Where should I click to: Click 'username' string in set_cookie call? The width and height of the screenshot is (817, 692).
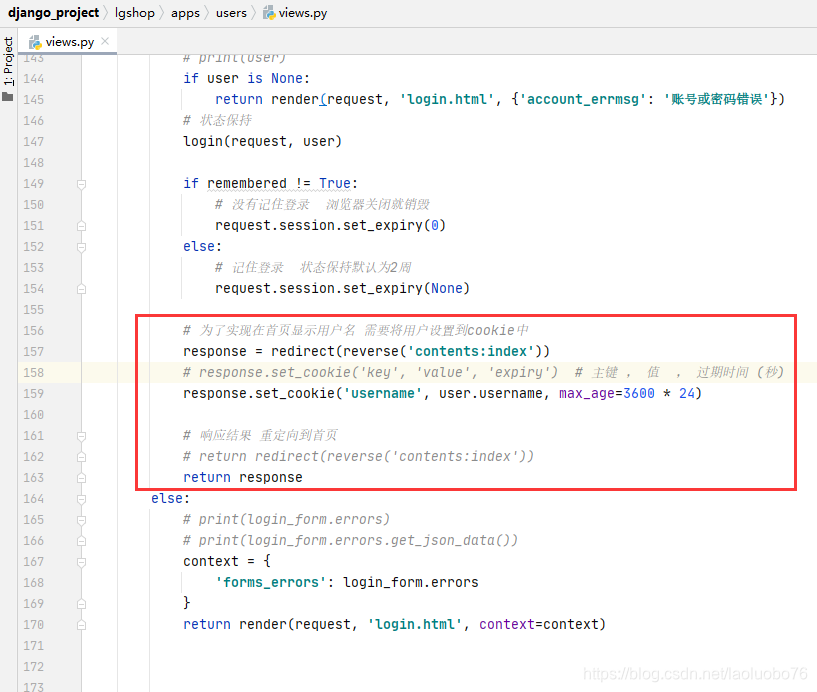coord(382,394)
